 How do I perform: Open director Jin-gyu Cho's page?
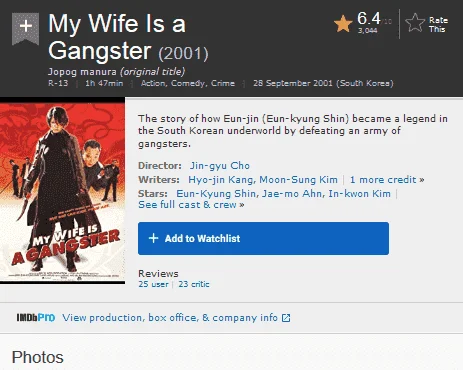click(x=220, y=166)
